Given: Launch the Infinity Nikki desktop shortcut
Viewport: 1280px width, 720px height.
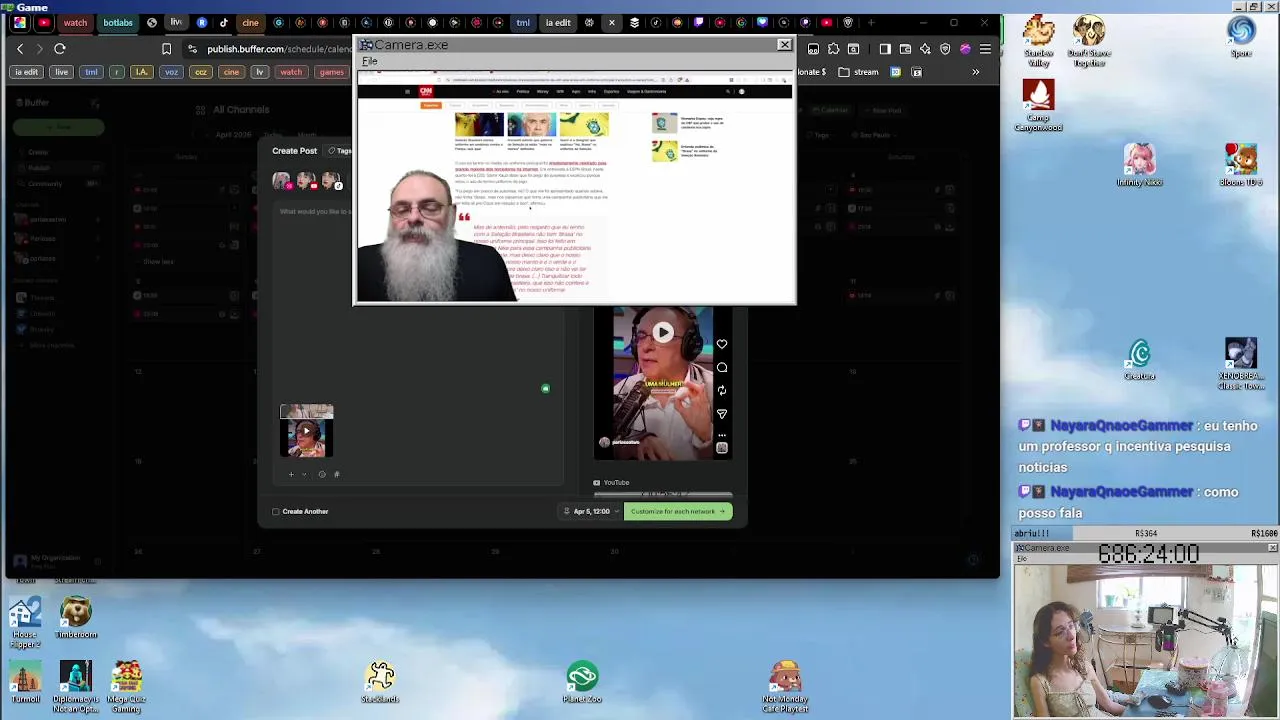Looking at the screenshot, I should (x=1139, y=166).
